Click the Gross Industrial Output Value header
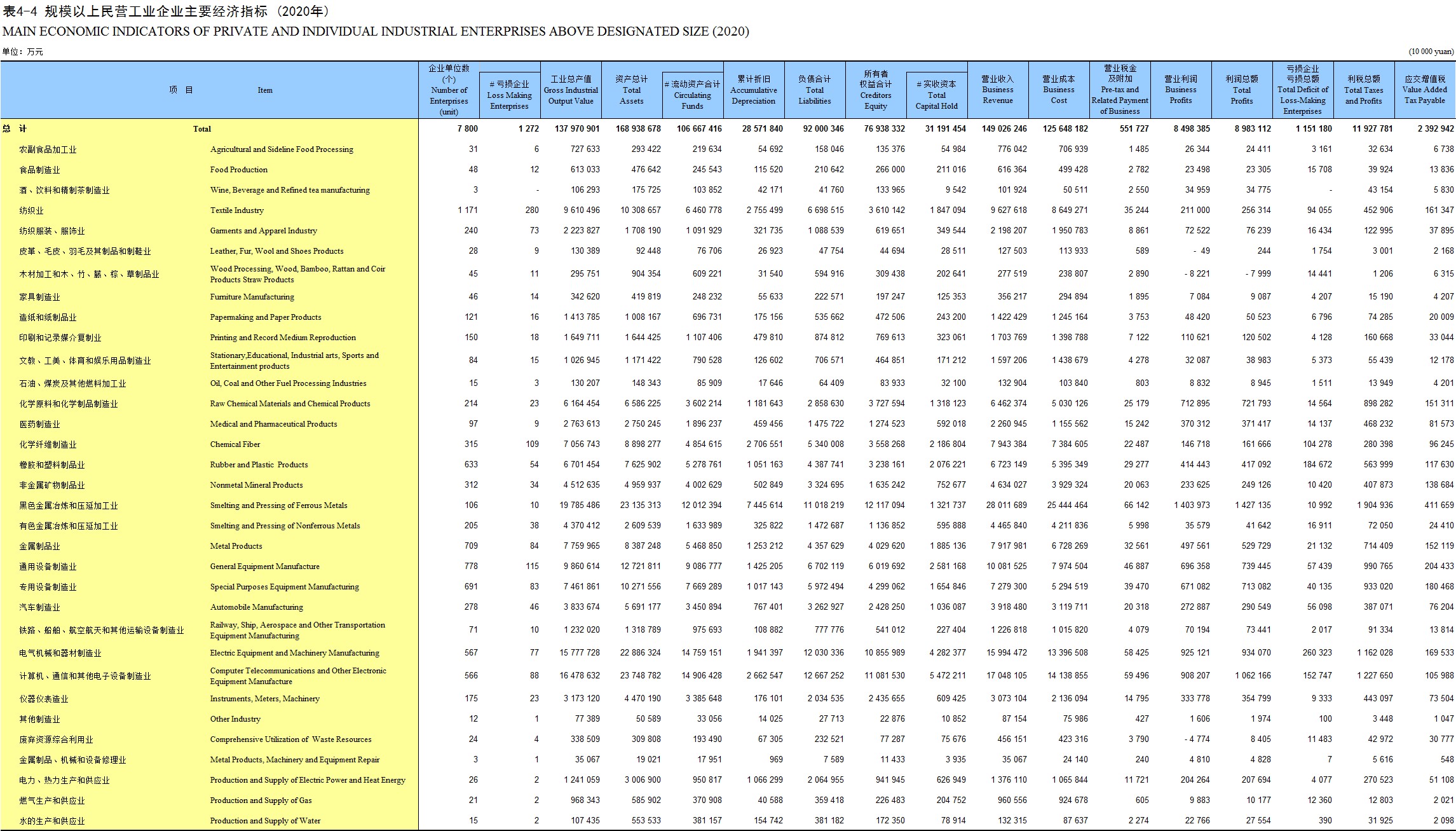 (571, 90)
